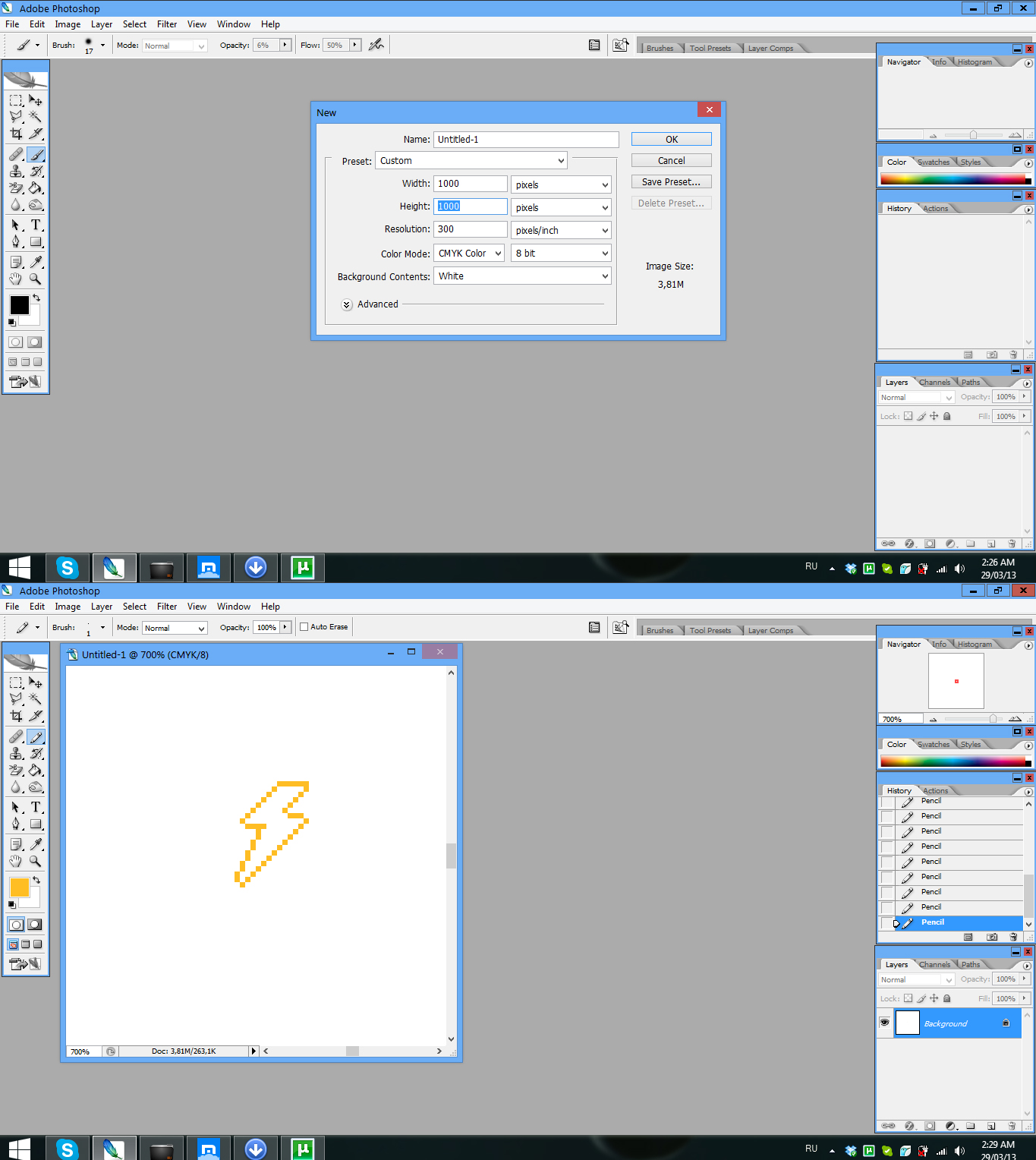Switch to Standard edit mode in Untitled-1's window

[x=16, y=925]
